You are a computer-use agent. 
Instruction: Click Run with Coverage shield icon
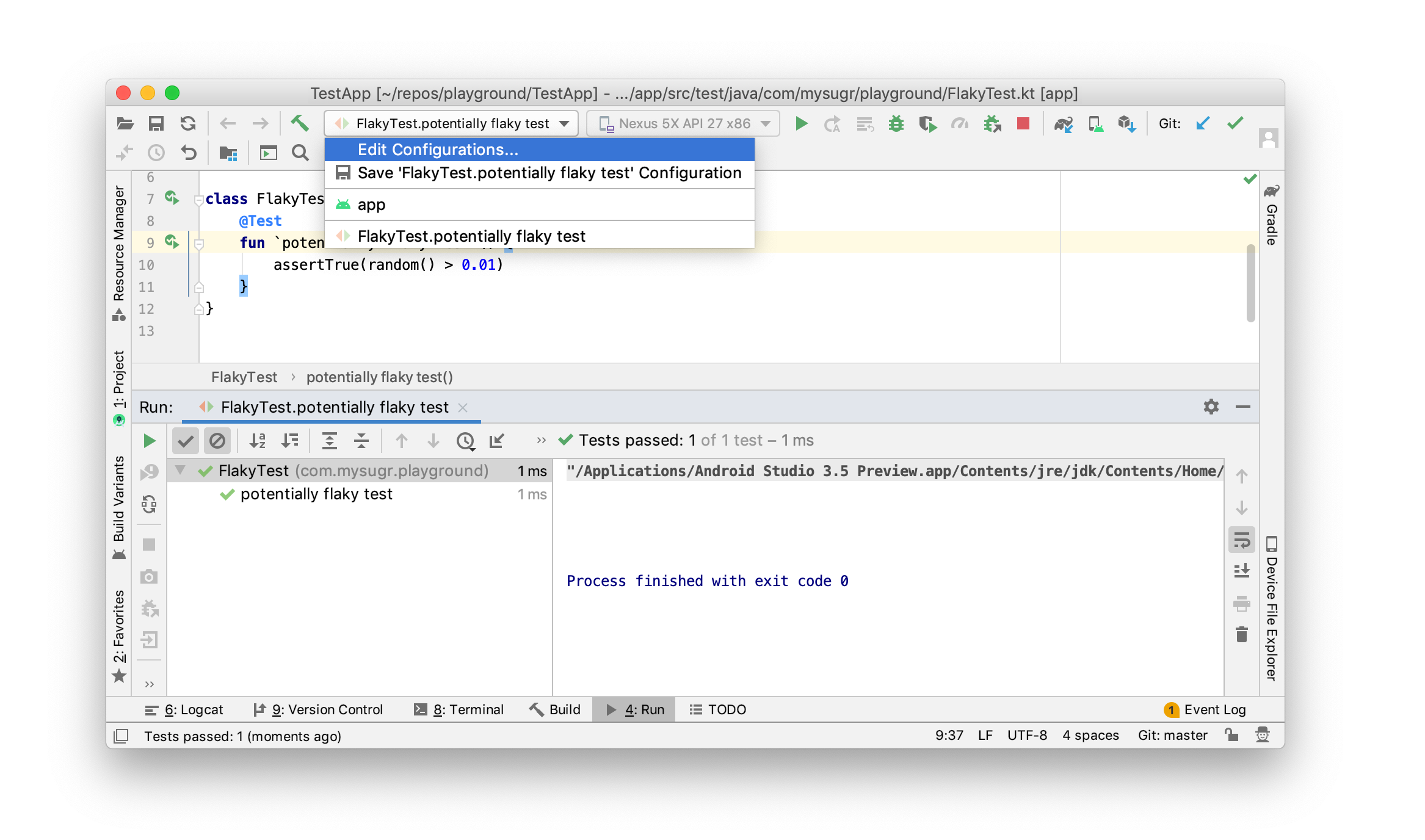927,123
